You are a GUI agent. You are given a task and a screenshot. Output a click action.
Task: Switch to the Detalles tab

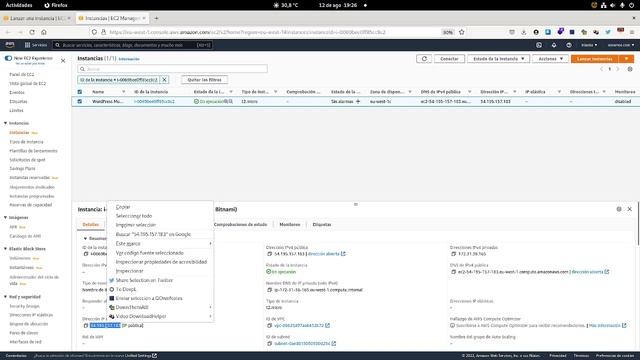coord(91,224)
